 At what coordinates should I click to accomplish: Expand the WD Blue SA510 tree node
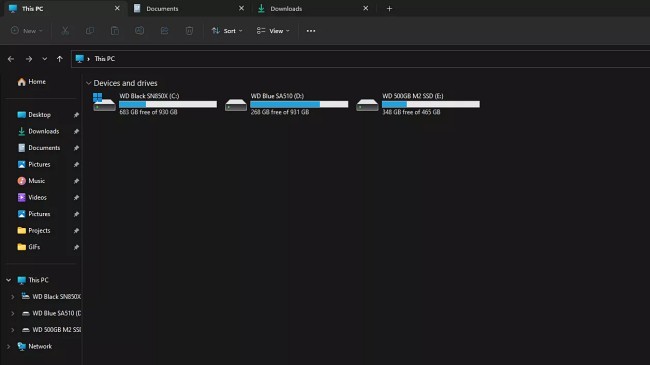[12, 314]
